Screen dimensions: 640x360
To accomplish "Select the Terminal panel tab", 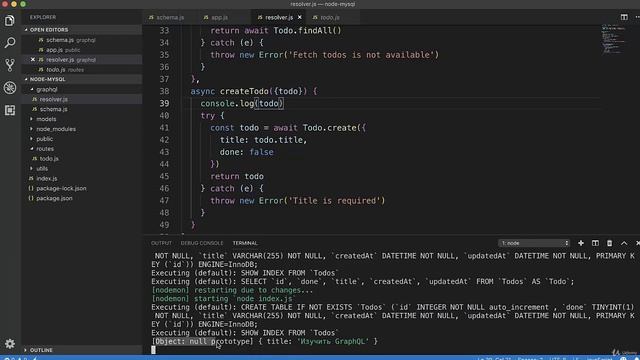I will click(245, 243).
